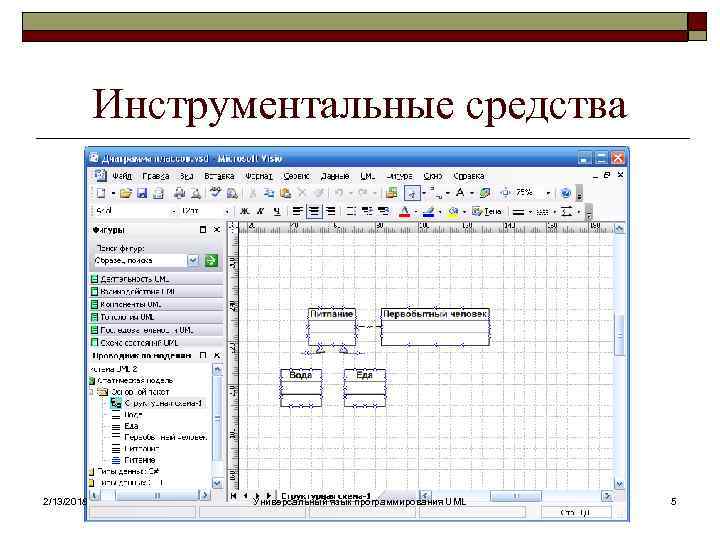The width and height of the screenshot is (720, 540).
Task: Select the Text tool (A)
Action: [x=460, y=193]
